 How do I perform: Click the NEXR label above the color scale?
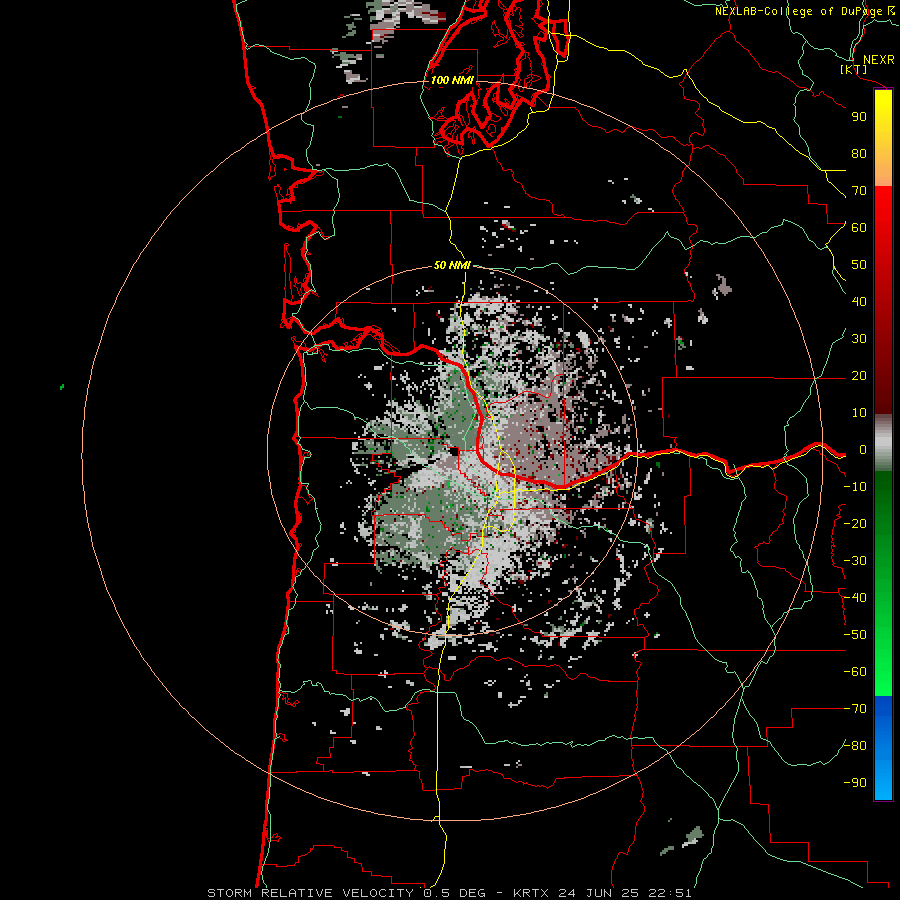[879, 60]
